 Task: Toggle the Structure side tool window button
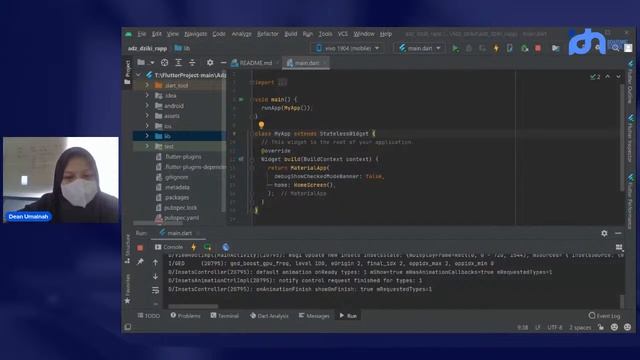[127, 249]
